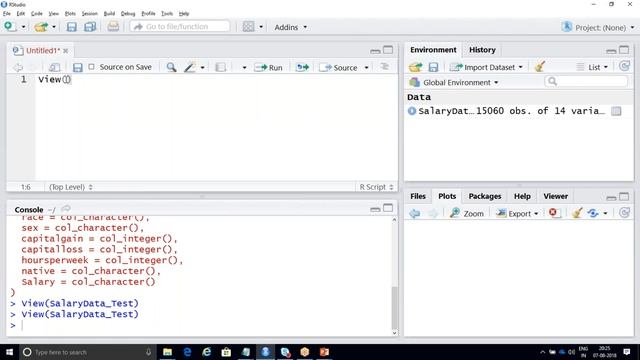This screenshot has width=640, height=360.
Task: Open the Source options dropdown arrow
Action: point(367,68)
